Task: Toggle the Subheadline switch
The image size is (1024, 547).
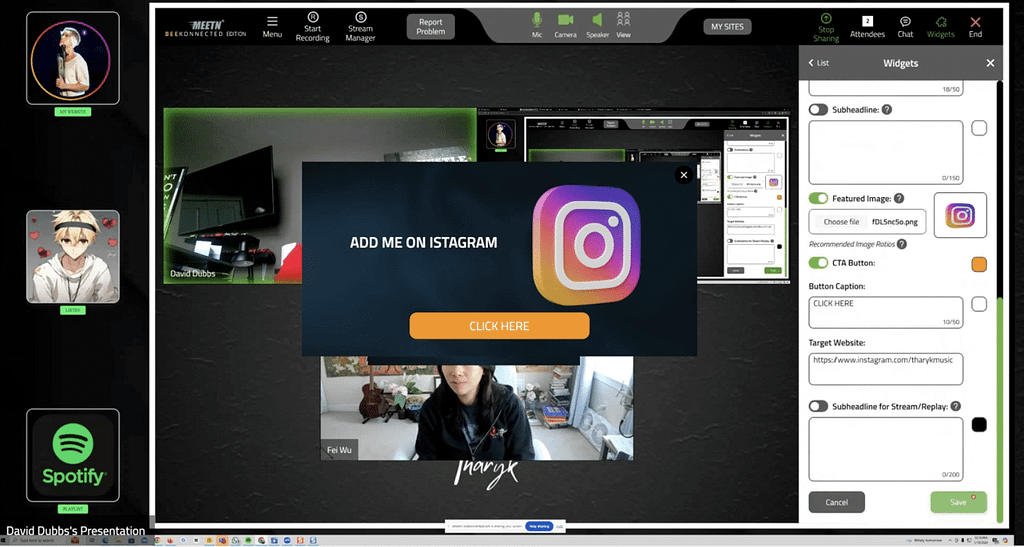Action: [818, 109]
